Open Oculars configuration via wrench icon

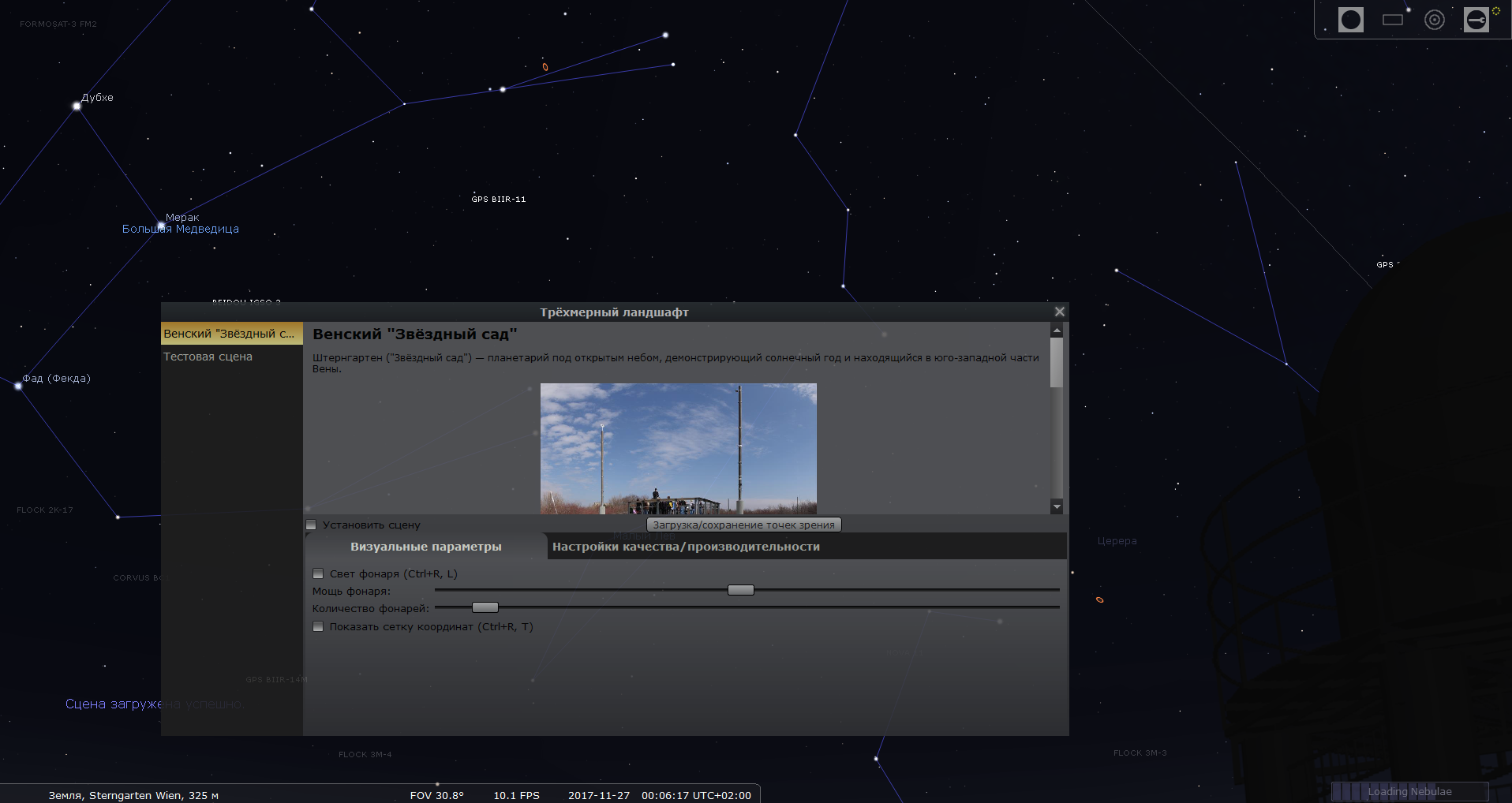click(x=1476, y=20)
